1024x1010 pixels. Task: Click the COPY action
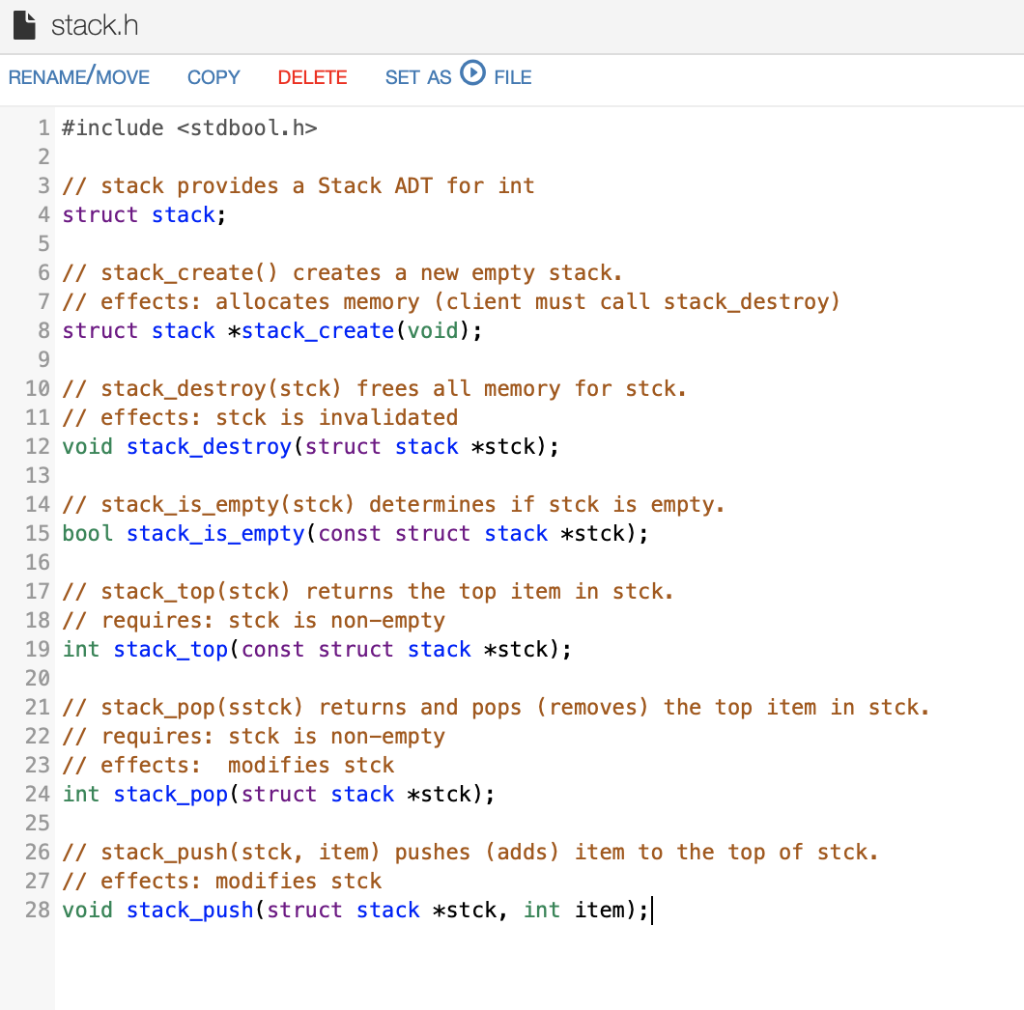[213, 77]
